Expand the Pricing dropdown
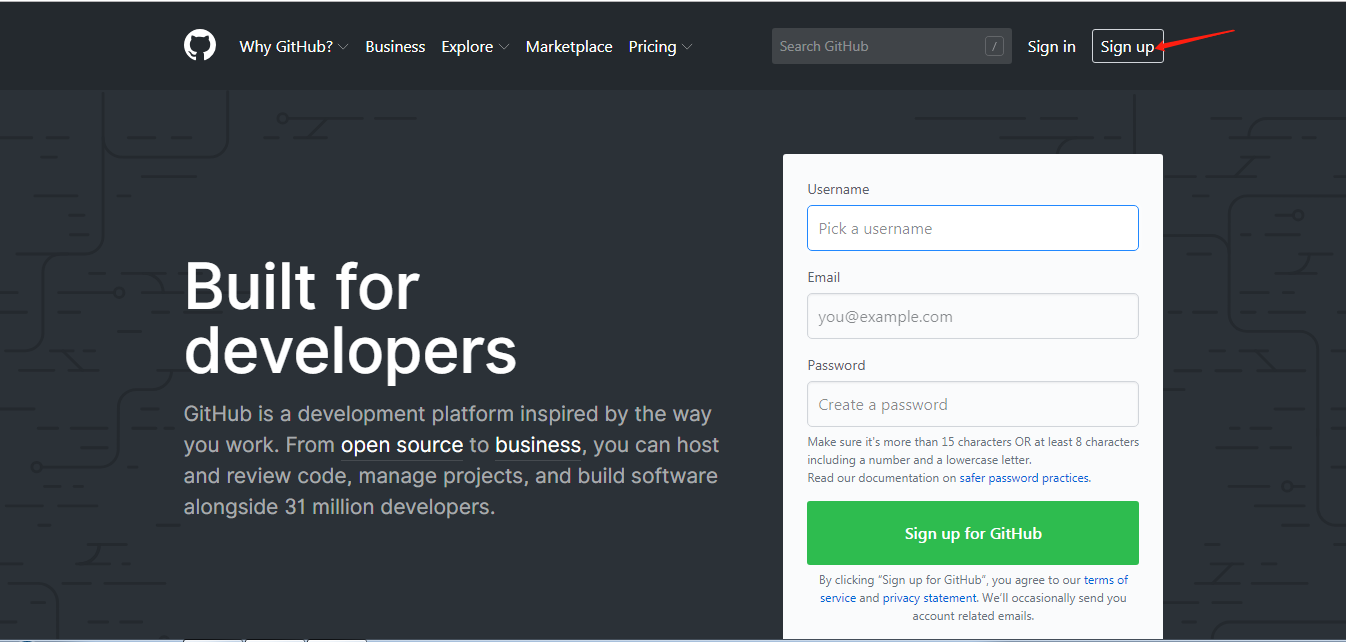Screen dimensions: 1346x642 pyautogui.click(x=660, y=46)
